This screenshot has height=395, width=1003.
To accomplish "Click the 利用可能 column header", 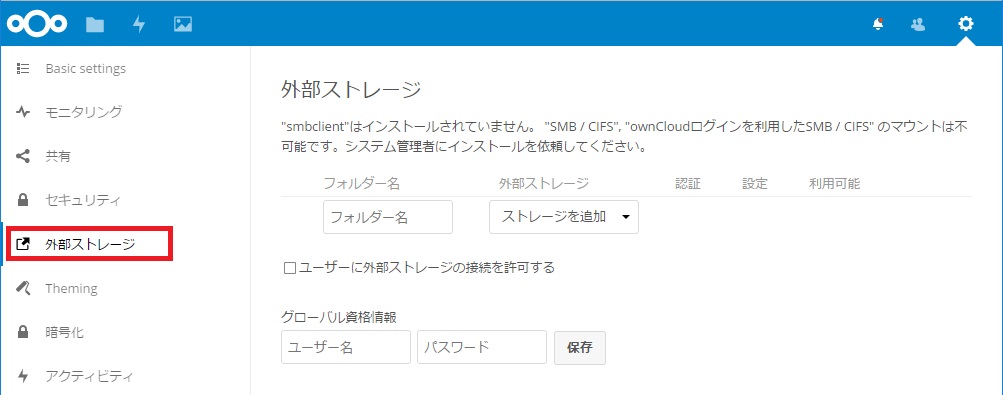I will click(834, 184).
